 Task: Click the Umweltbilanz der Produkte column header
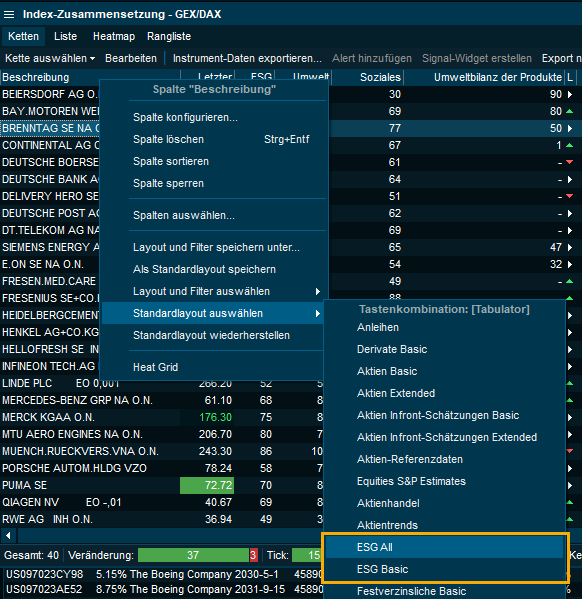pos(484,77)
